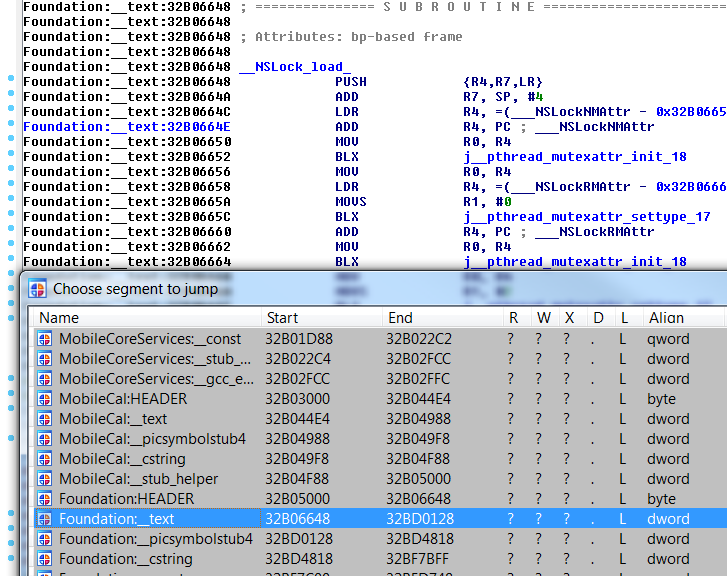The image size is (727, 576).
Task: Click the Foundation:HEADER segment icon
Action: pyautogui.click(x=45, y=499)
